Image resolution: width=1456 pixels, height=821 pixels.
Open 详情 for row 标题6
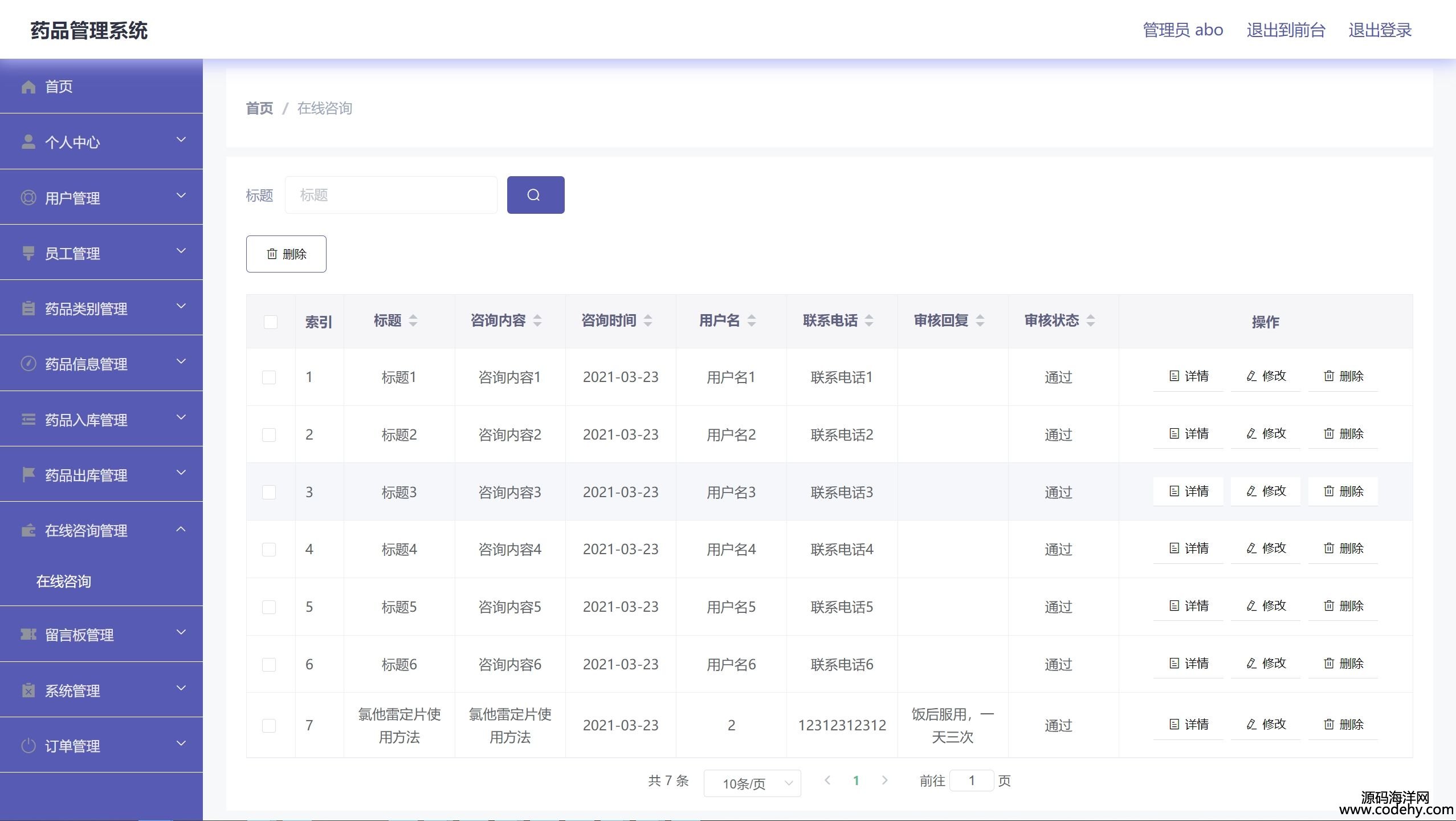pos(1188,664)
